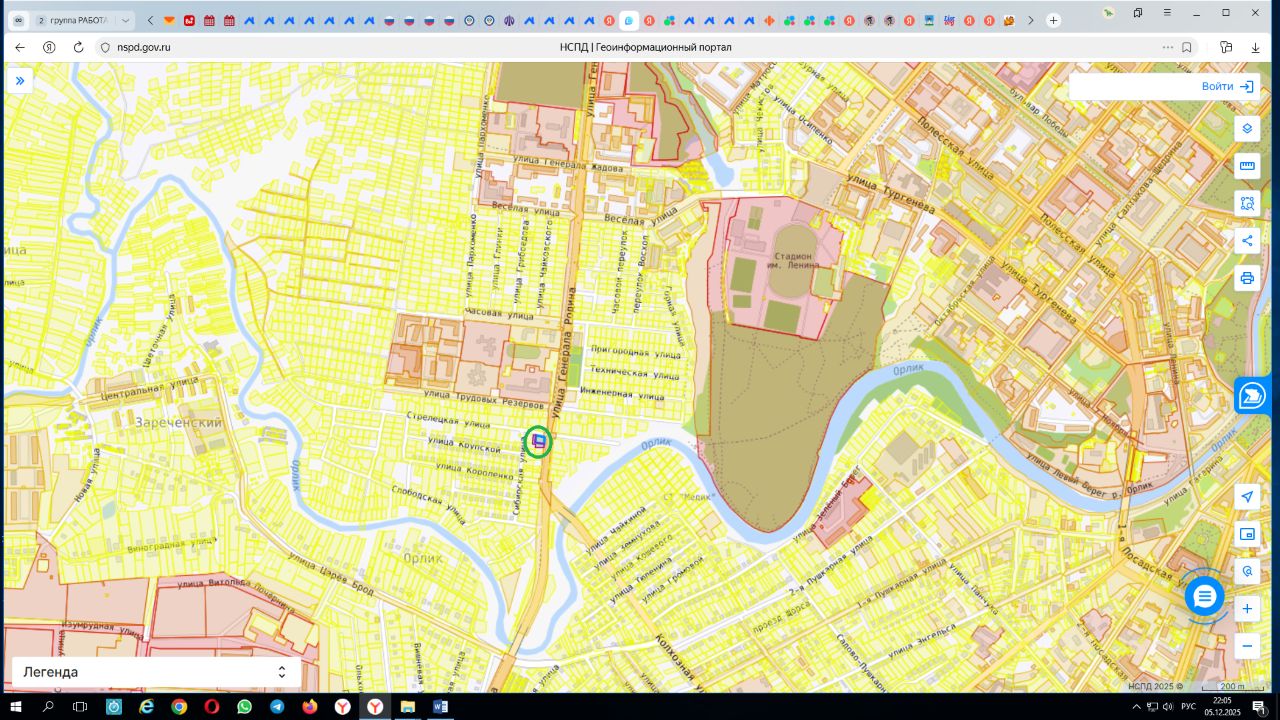Print the current map view

[x=1247, y=278]
